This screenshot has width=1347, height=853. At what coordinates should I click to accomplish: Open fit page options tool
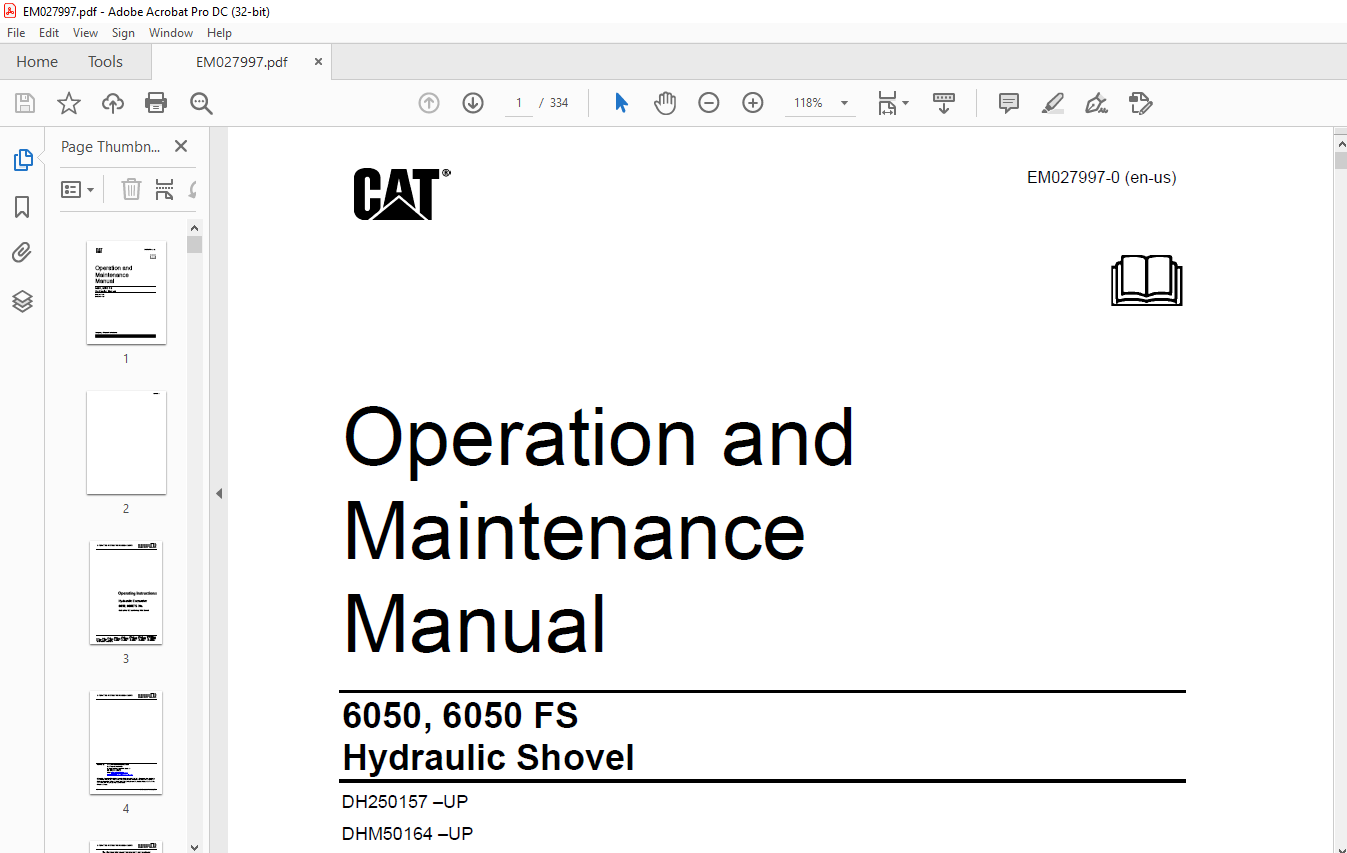tap(892, 103)
